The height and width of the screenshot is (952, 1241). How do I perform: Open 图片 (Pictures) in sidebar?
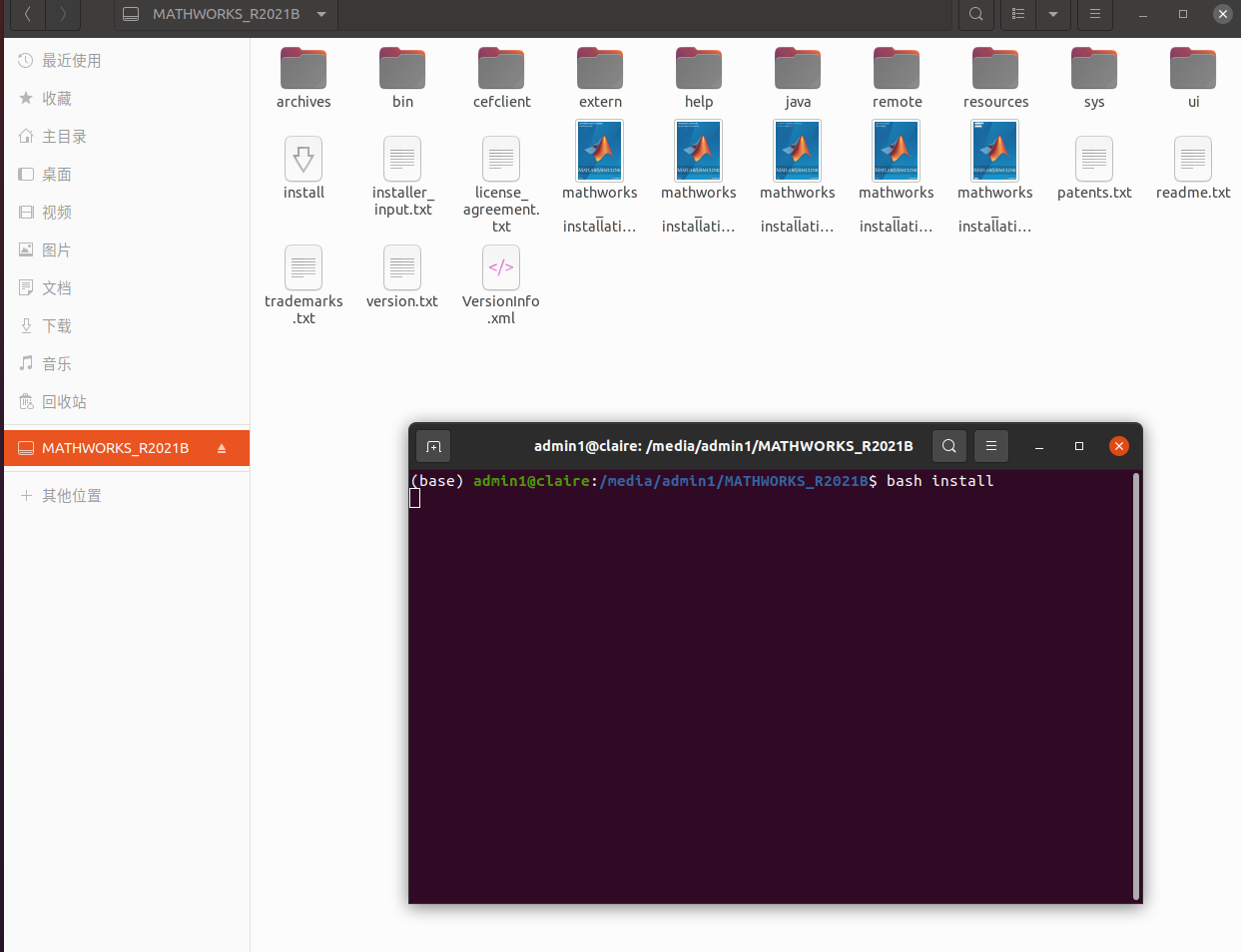coord(127,250)
